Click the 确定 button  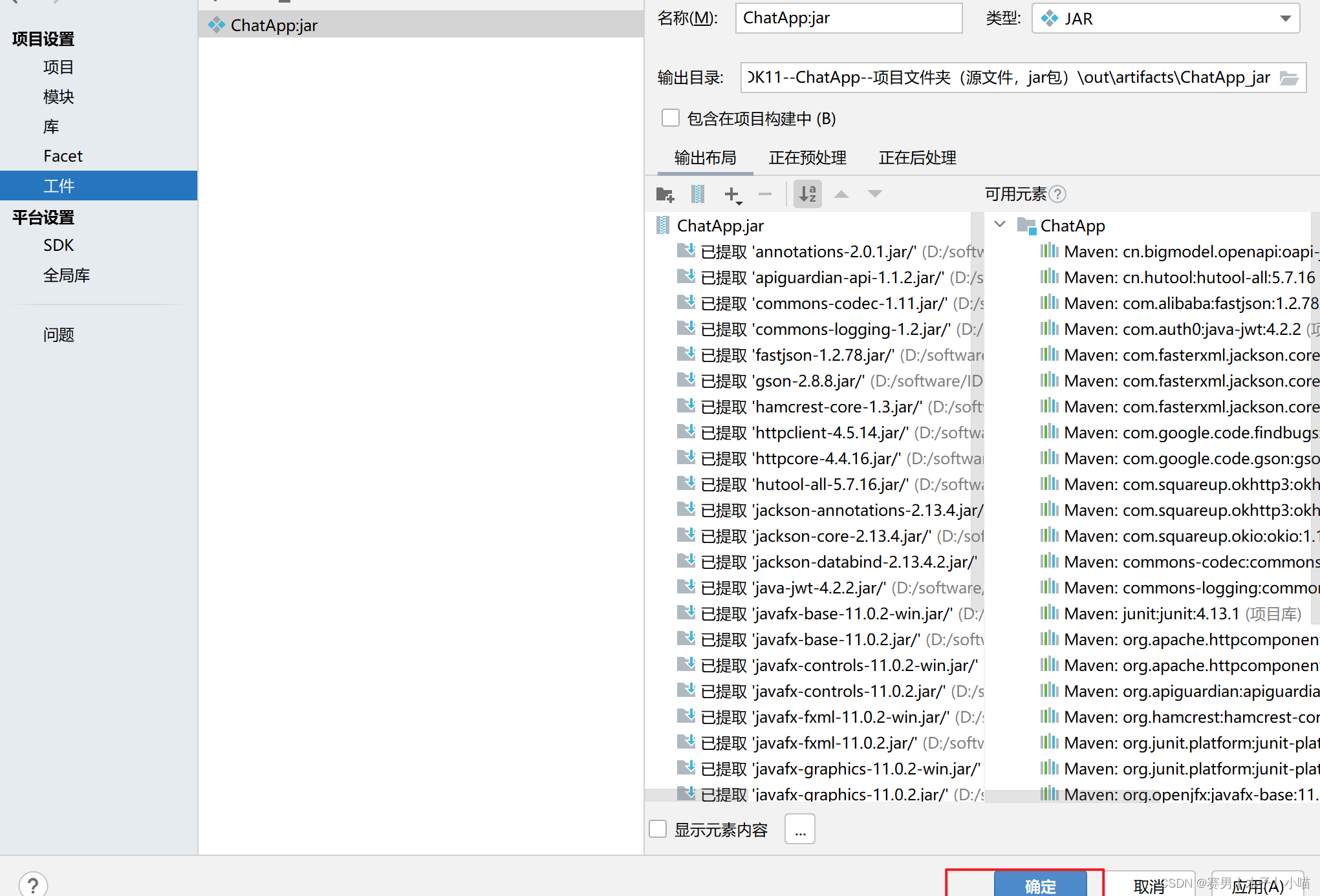[1040, 884]
